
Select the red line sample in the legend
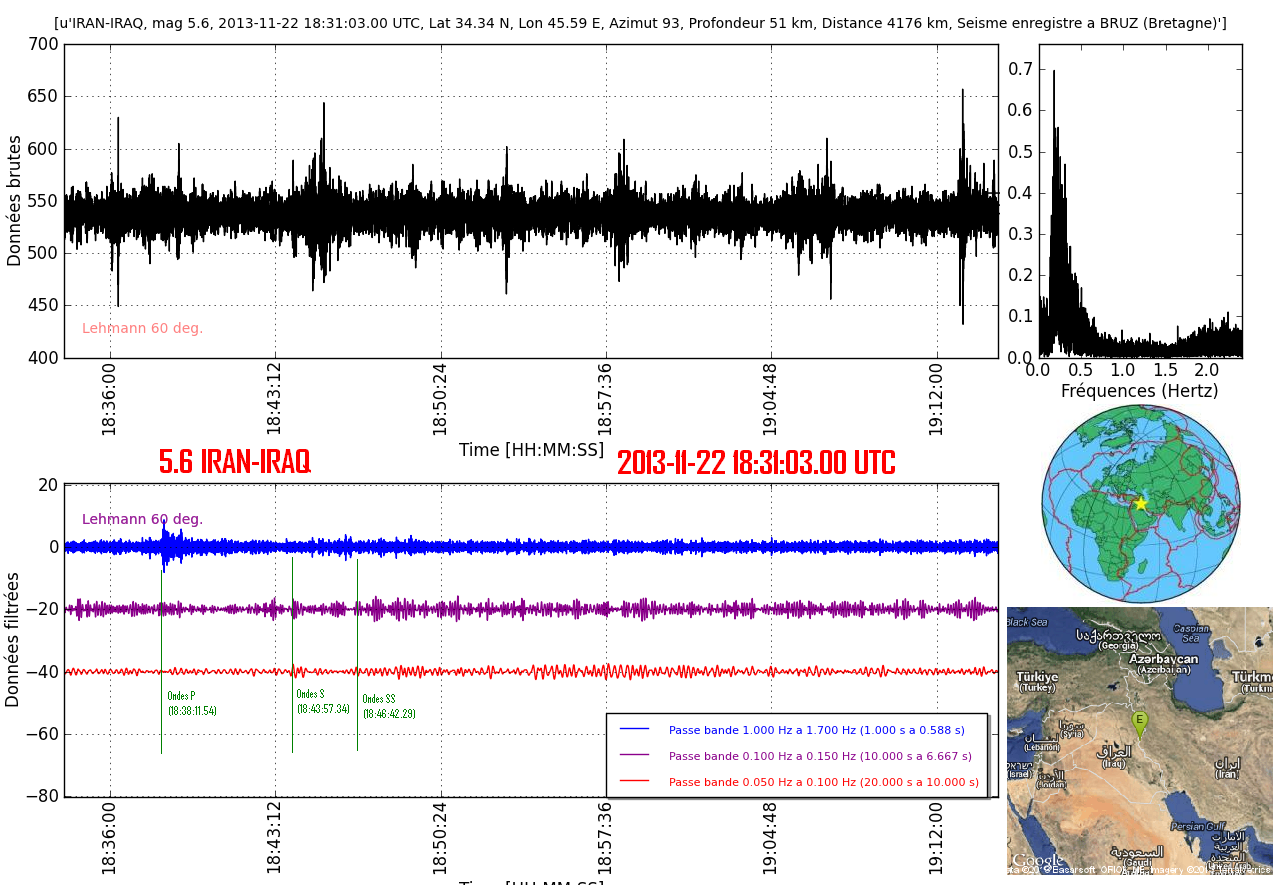[634, 782]
